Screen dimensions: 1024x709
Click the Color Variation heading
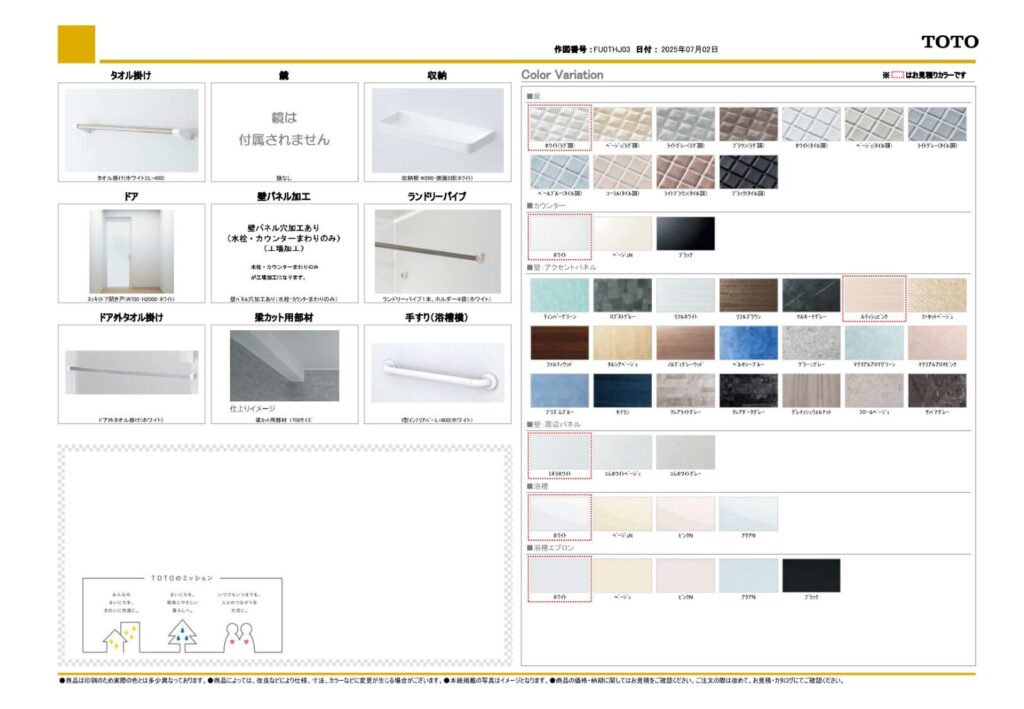562,75
